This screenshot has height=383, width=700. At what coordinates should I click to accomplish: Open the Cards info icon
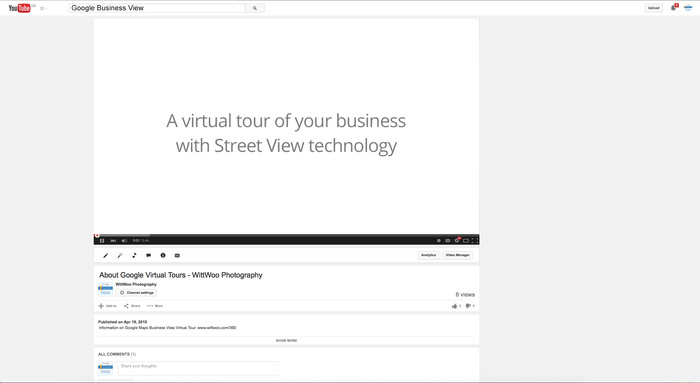click(163, 256)
